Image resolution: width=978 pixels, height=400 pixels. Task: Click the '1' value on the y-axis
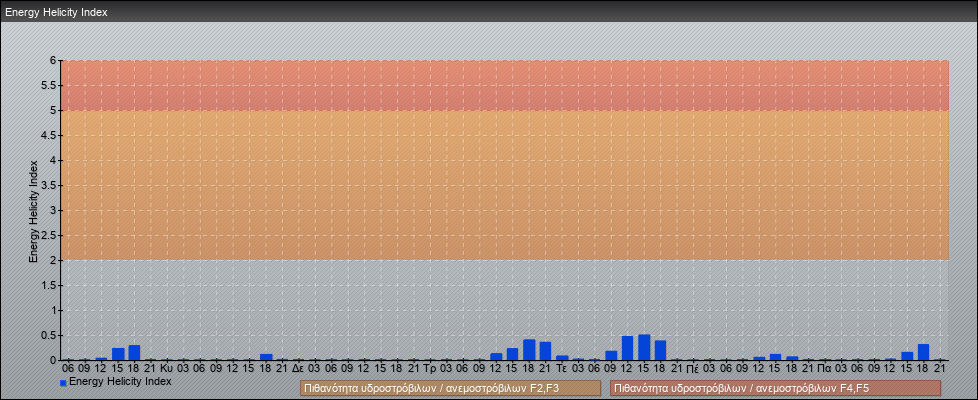(x=54, y=310)
